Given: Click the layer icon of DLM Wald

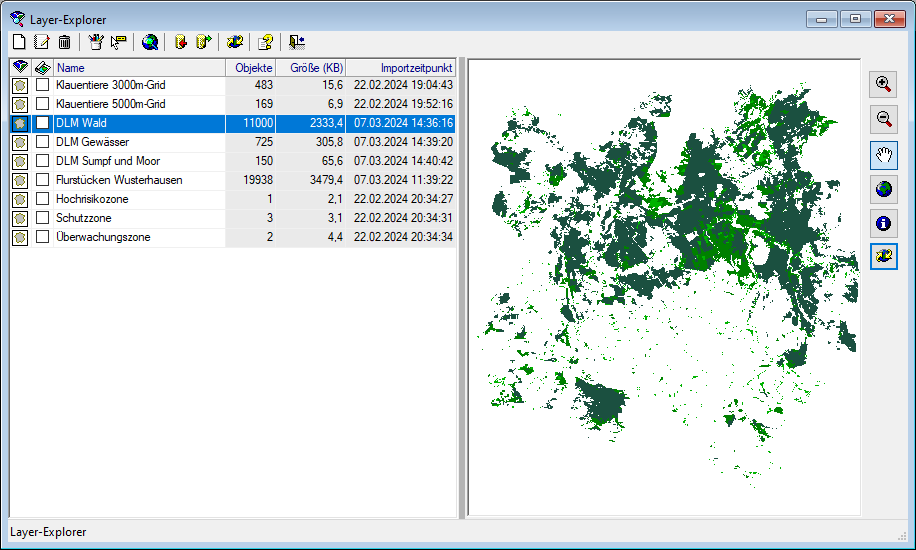Looking at the screenshot, I should [x=20, y=123].
